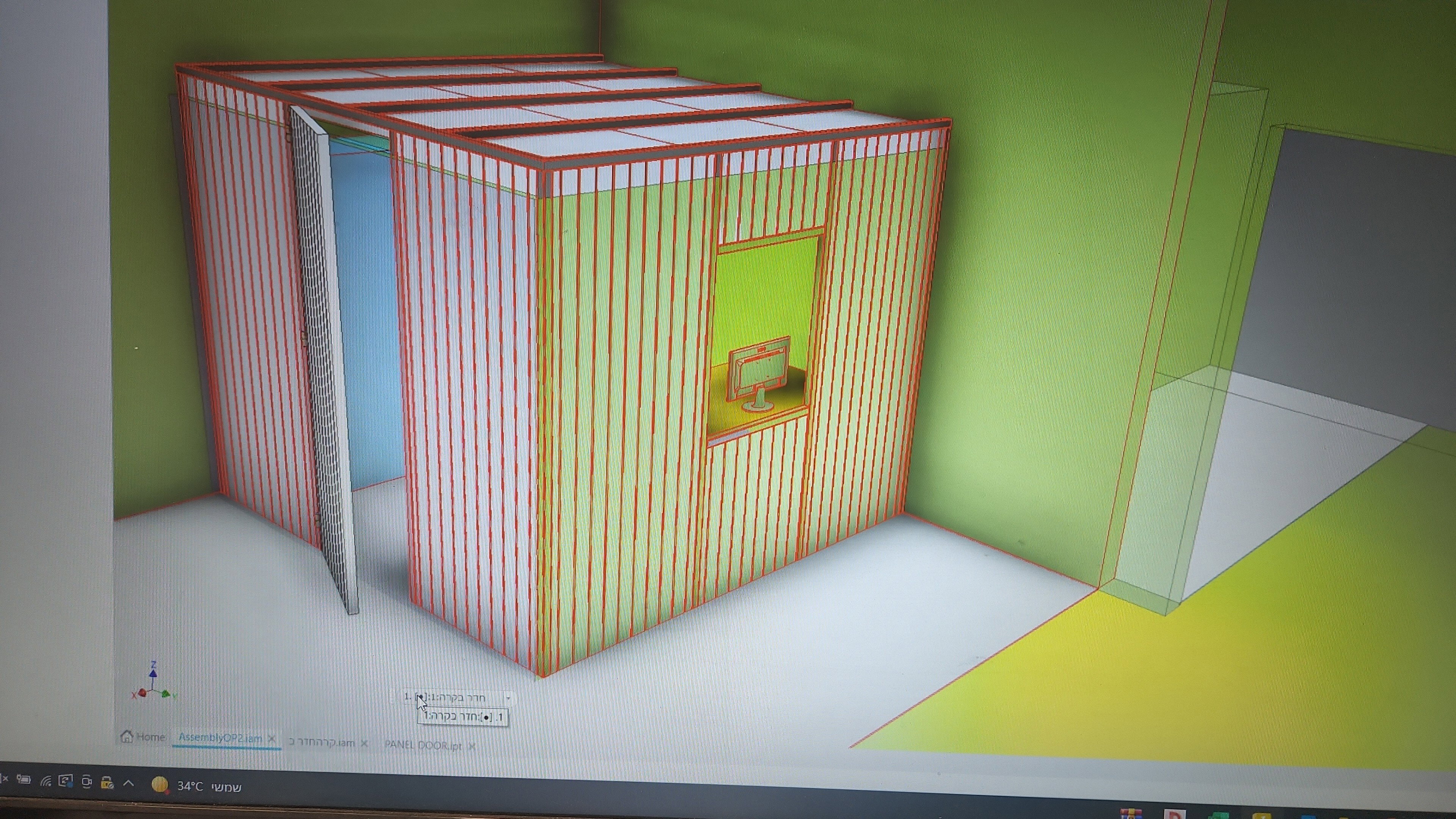Click the green Y axis on the triad
This screenshot has width=1456, height=819.
166,694
